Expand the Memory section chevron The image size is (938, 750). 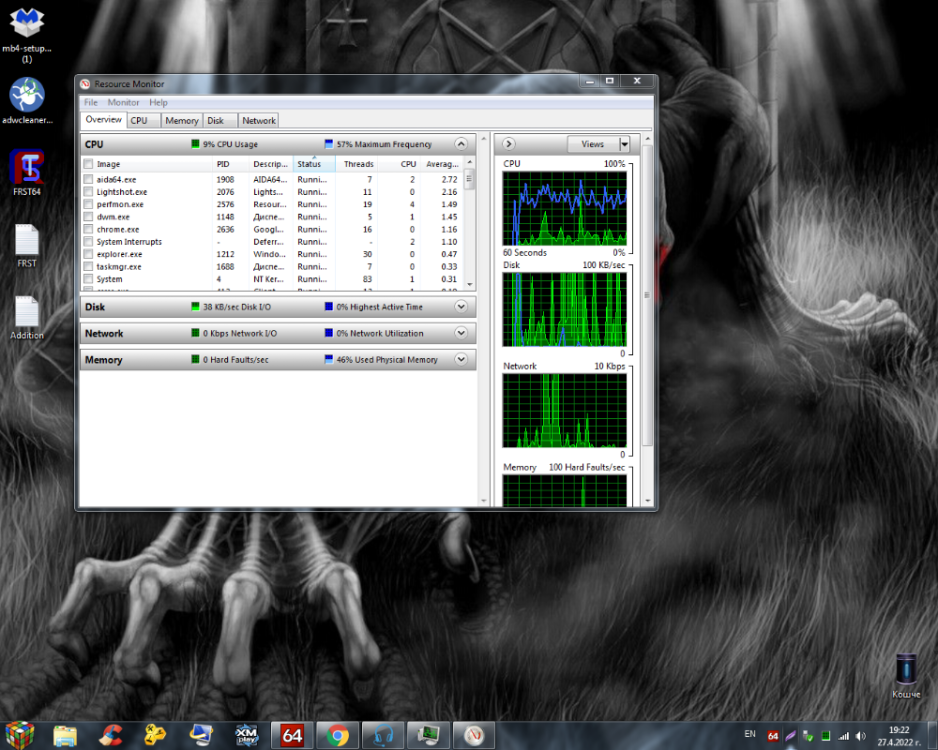(461, 359)
